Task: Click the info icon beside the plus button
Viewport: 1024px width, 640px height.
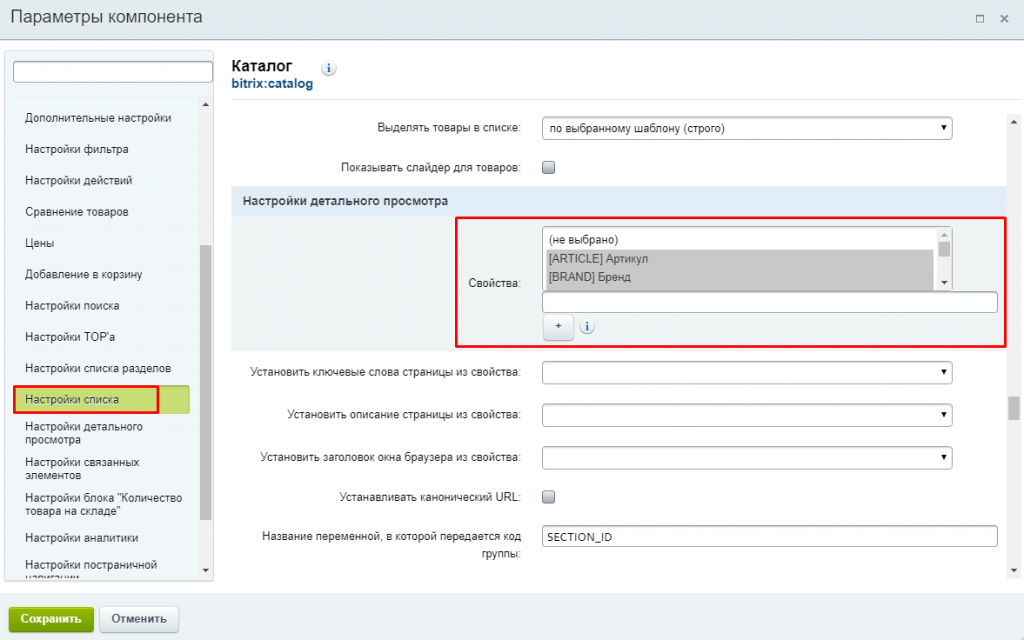Action: click(586, 327)
